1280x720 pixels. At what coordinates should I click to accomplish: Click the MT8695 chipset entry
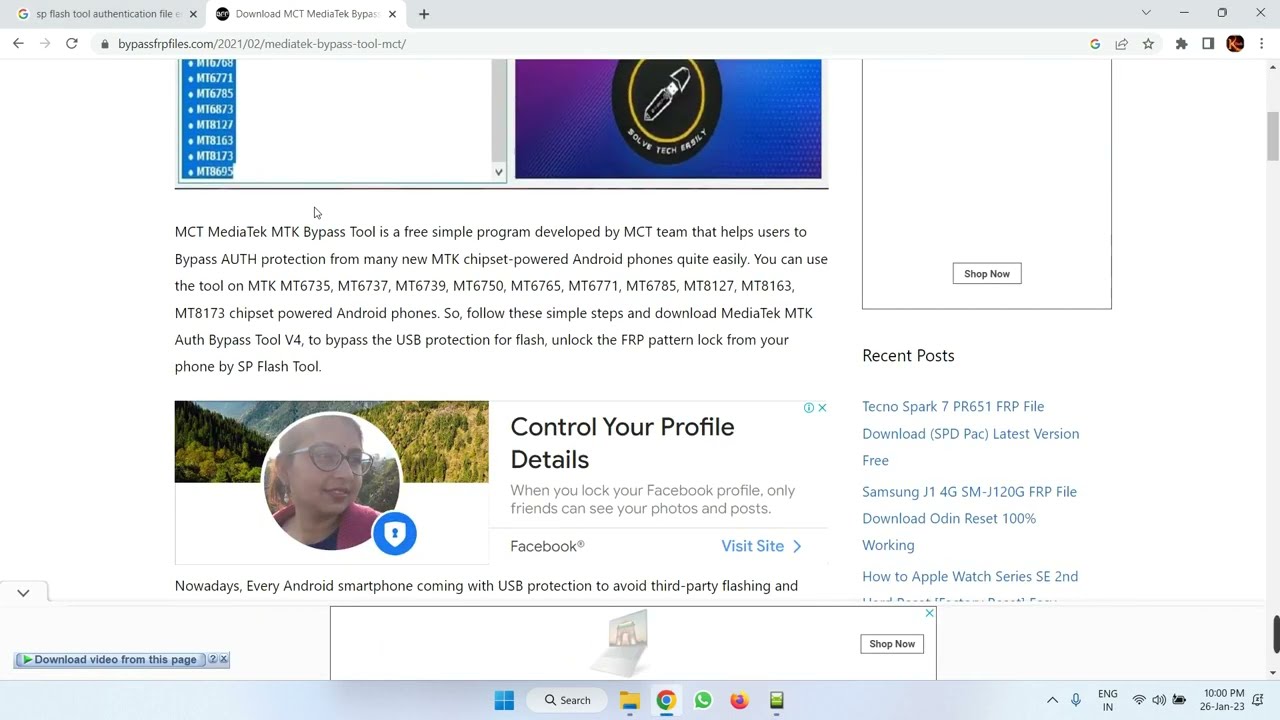click(x=214, y=171)
